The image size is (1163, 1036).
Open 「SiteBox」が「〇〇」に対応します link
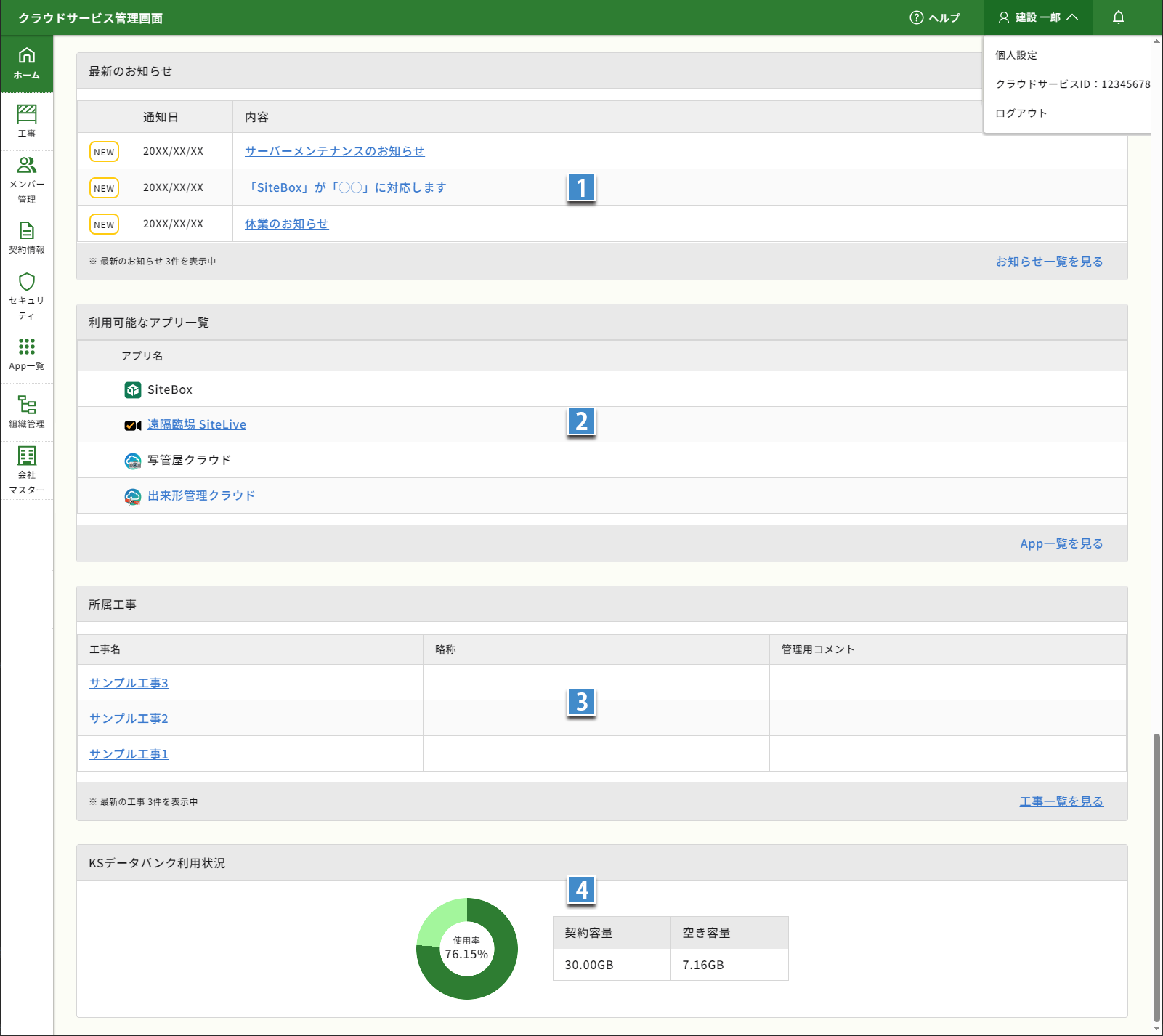[x=346, y=187]
